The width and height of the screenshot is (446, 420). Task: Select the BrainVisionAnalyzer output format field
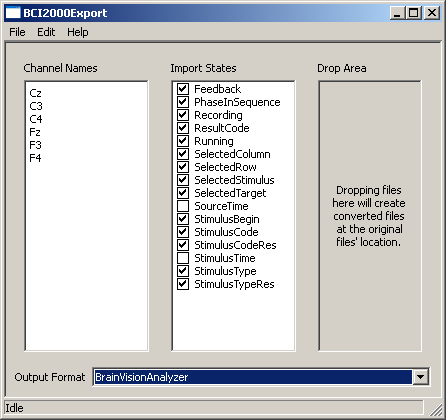click(253, 377)
